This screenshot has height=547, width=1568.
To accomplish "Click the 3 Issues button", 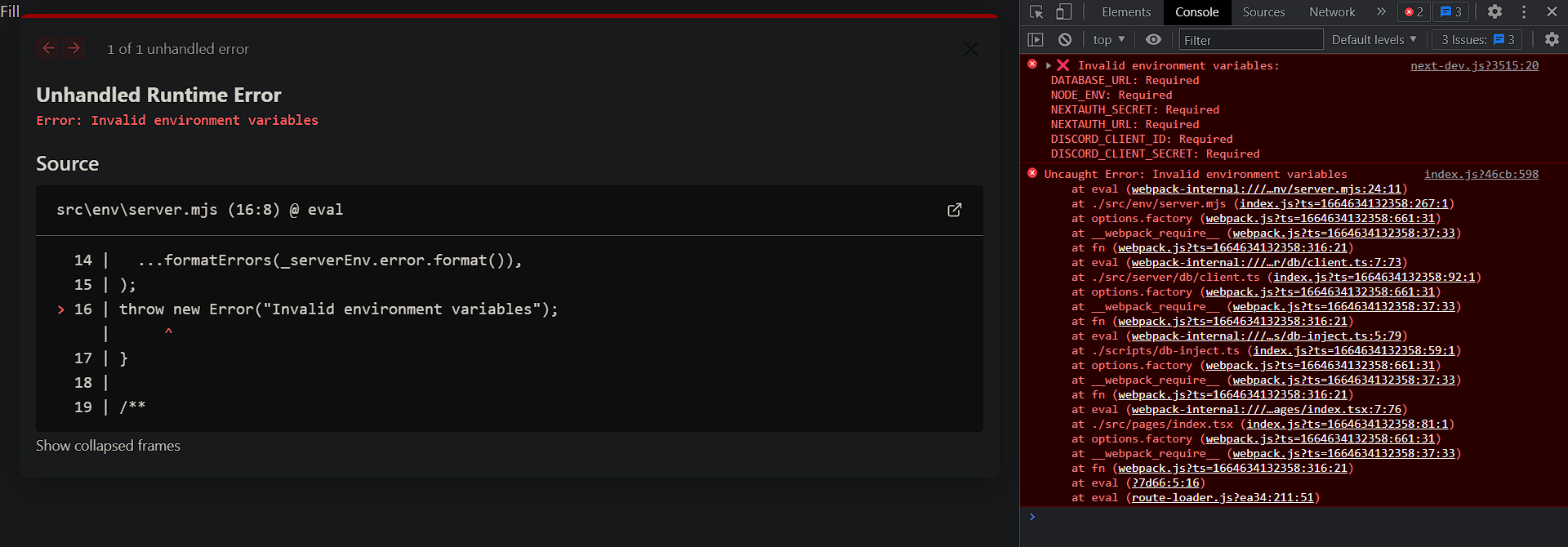I will [x=1476, y=39].
